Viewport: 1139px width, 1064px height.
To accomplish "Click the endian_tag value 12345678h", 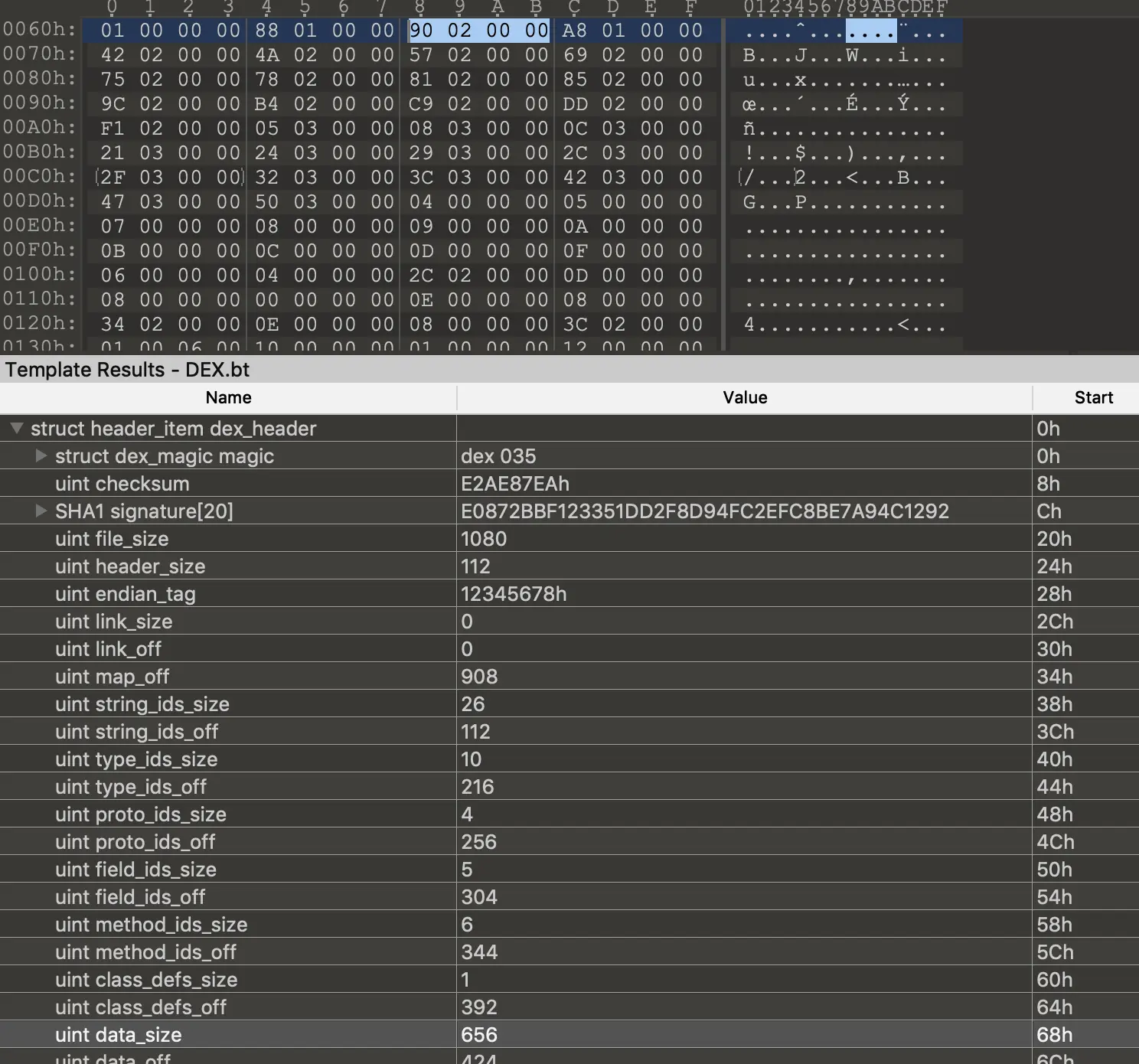I will click(514, 594).
